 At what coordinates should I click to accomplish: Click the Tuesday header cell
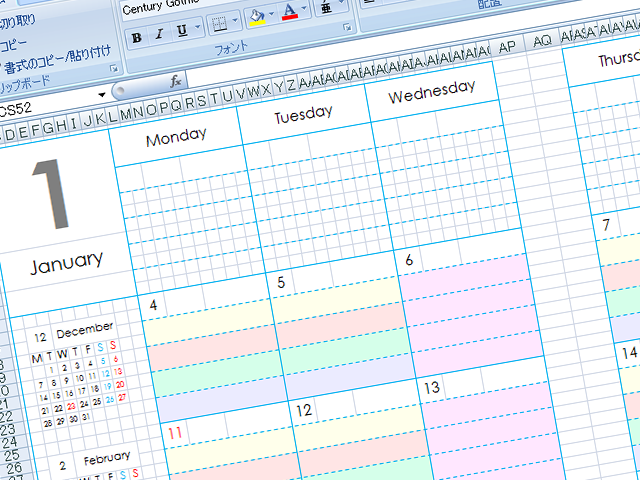(303, 114)
